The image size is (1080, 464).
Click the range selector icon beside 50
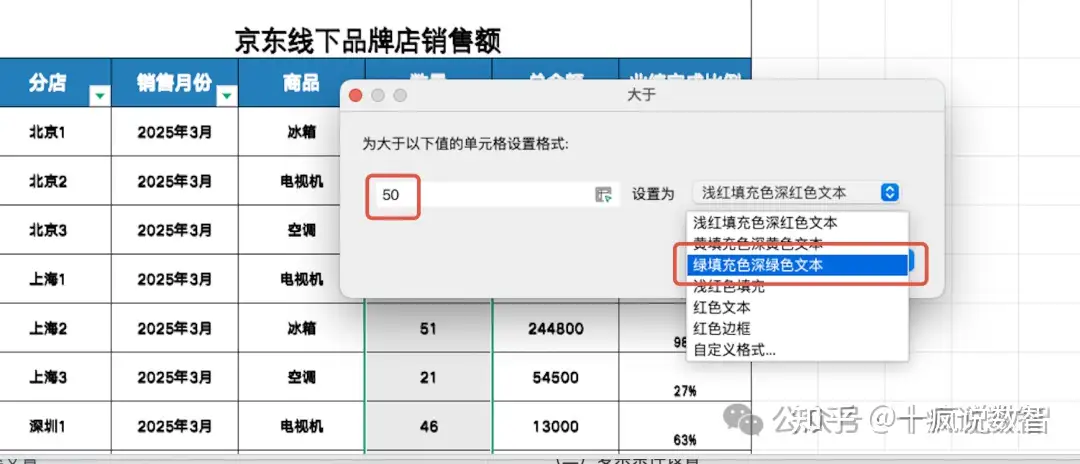click(603, 195)
